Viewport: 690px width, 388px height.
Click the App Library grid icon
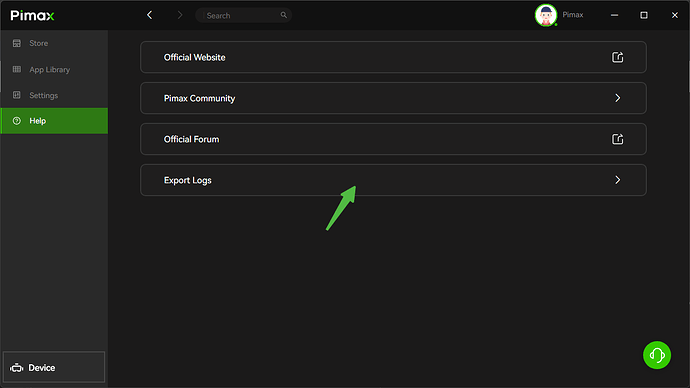point(17,69)
